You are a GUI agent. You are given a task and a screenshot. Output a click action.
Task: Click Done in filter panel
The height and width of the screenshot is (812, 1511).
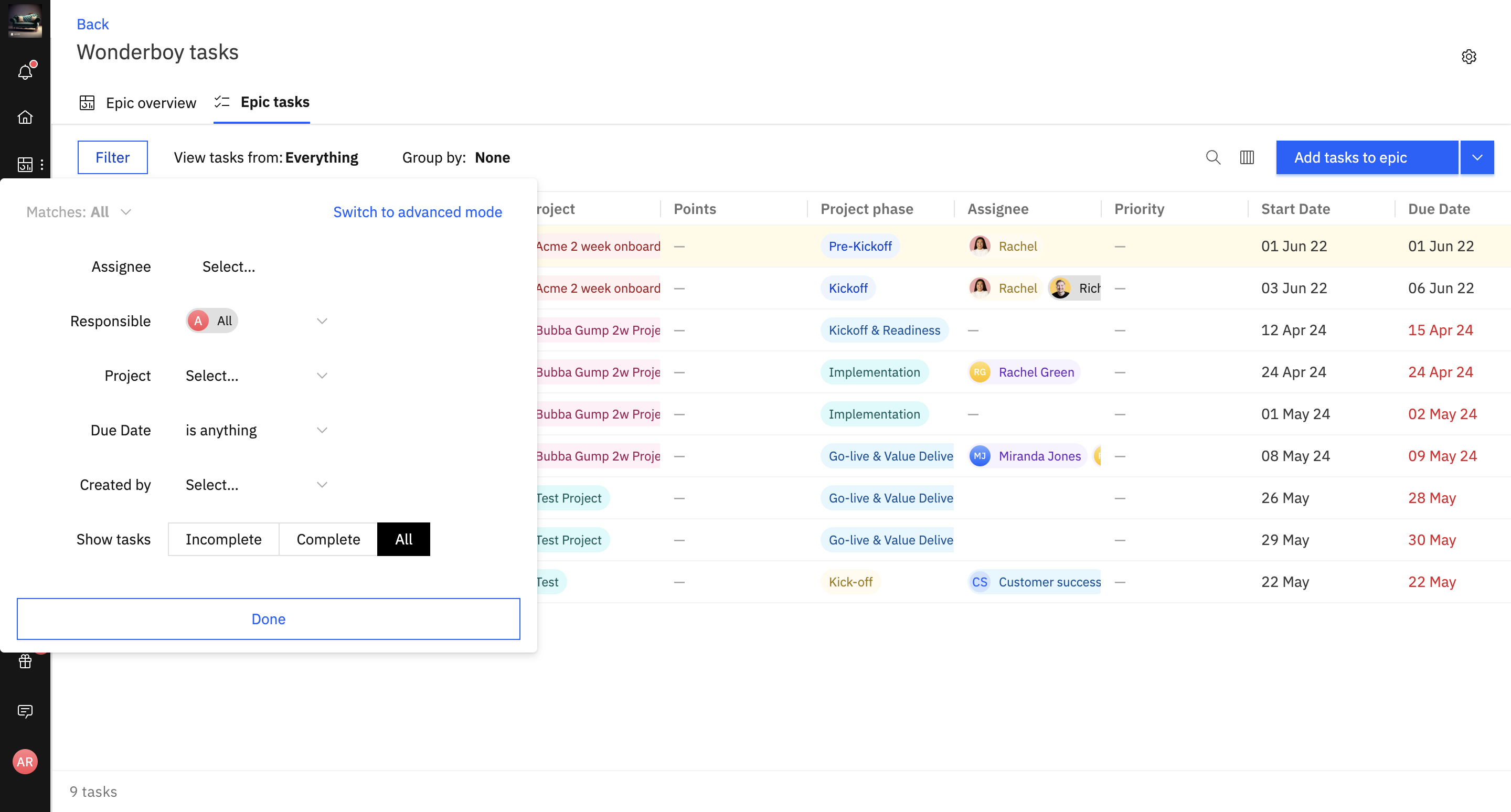click(x=268, y=619)
